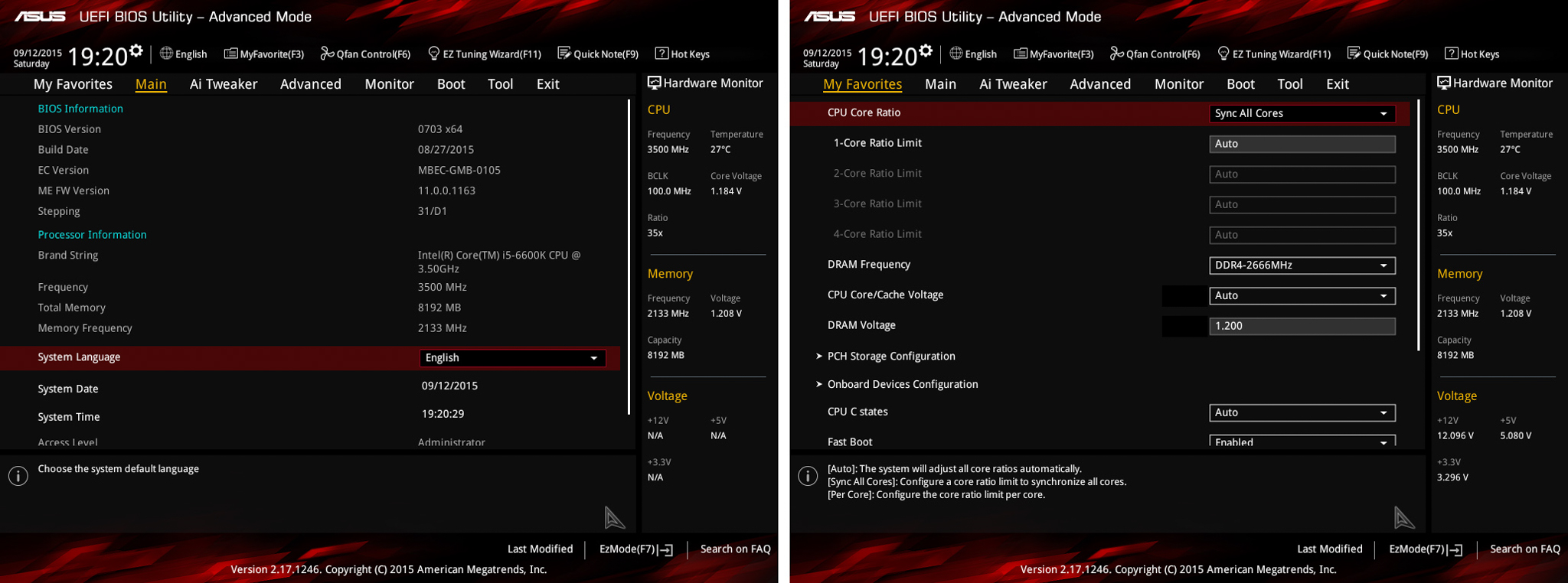Go to My Favorites tab in left window
Screen dimensions: 1568x583
coord(73,84)
